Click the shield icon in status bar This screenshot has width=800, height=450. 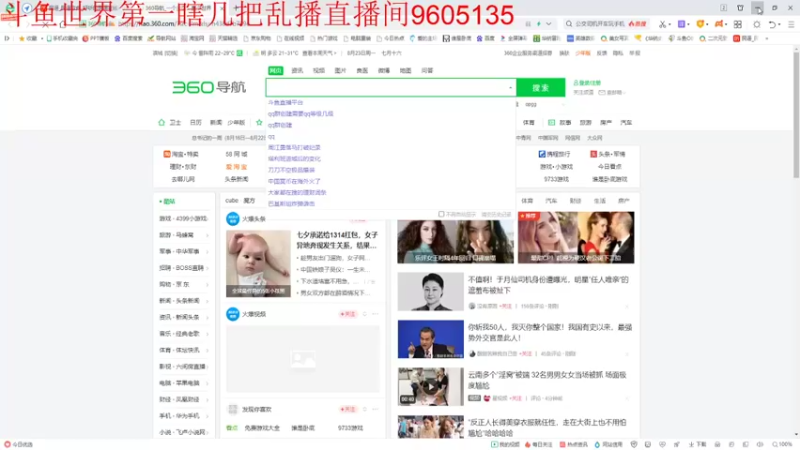point(634,444)
